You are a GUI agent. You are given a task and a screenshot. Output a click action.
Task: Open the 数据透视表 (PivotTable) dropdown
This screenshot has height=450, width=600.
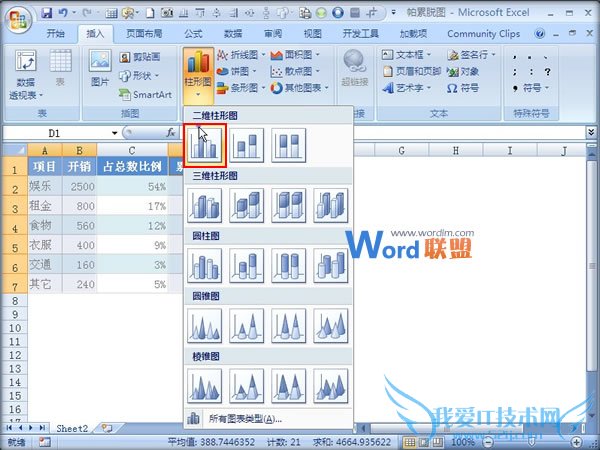tap(26, 88)
